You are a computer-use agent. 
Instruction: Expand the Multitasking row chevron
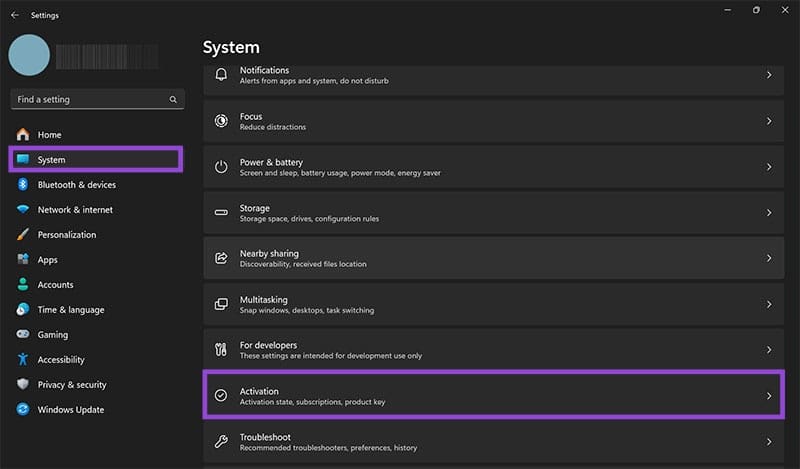769,304
